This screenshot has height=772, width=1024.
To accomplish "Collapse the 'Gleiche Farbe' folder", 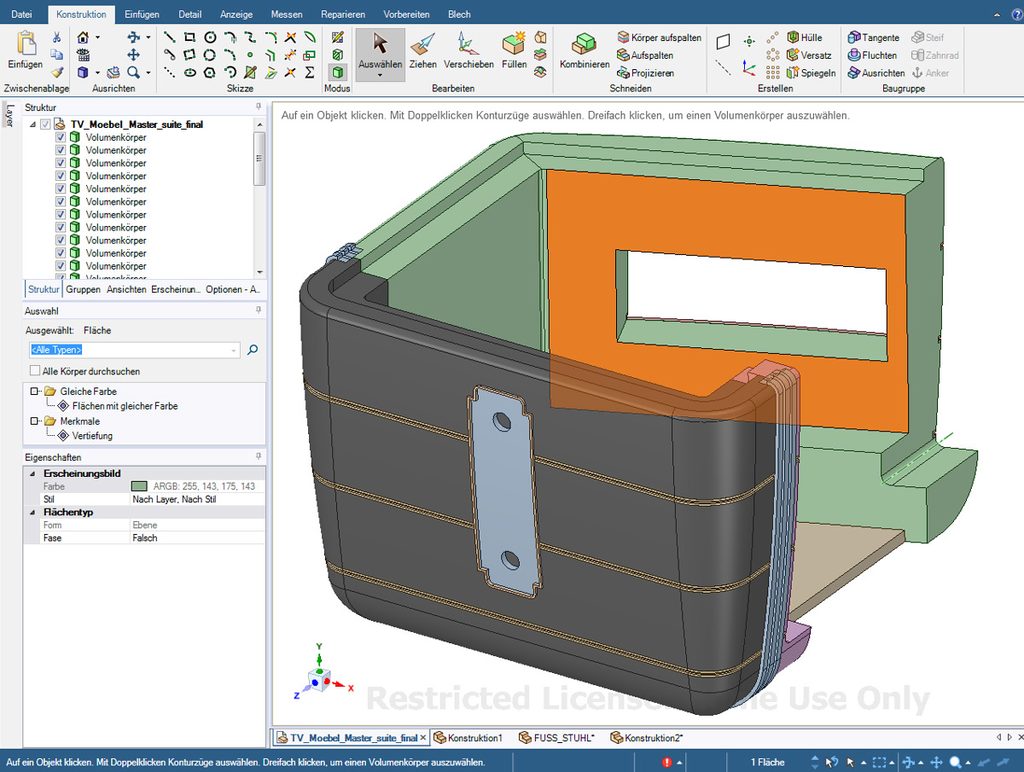I will tap(34, 391).
